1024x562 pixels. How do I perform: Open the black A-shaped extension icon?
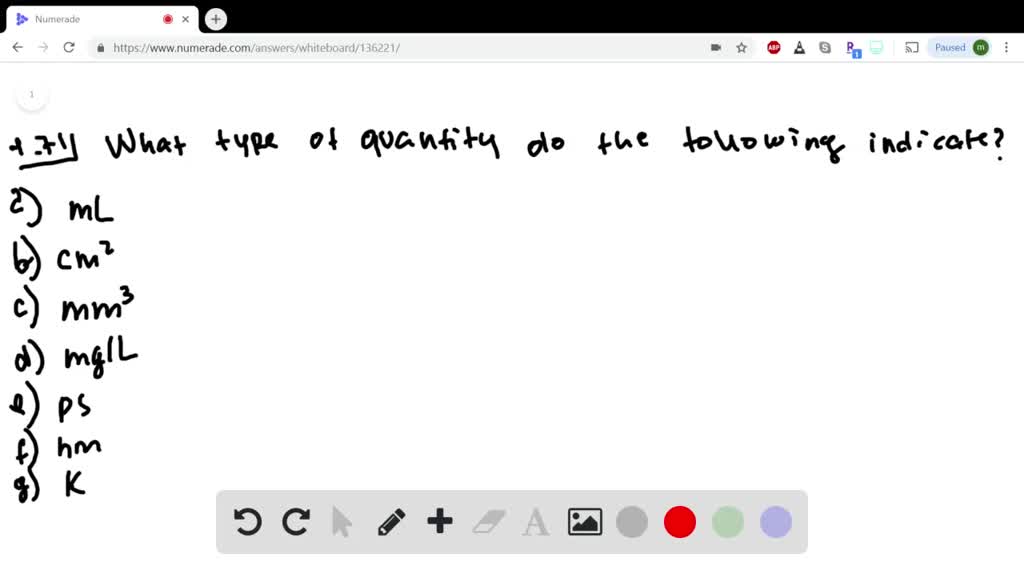coord(799,48)
